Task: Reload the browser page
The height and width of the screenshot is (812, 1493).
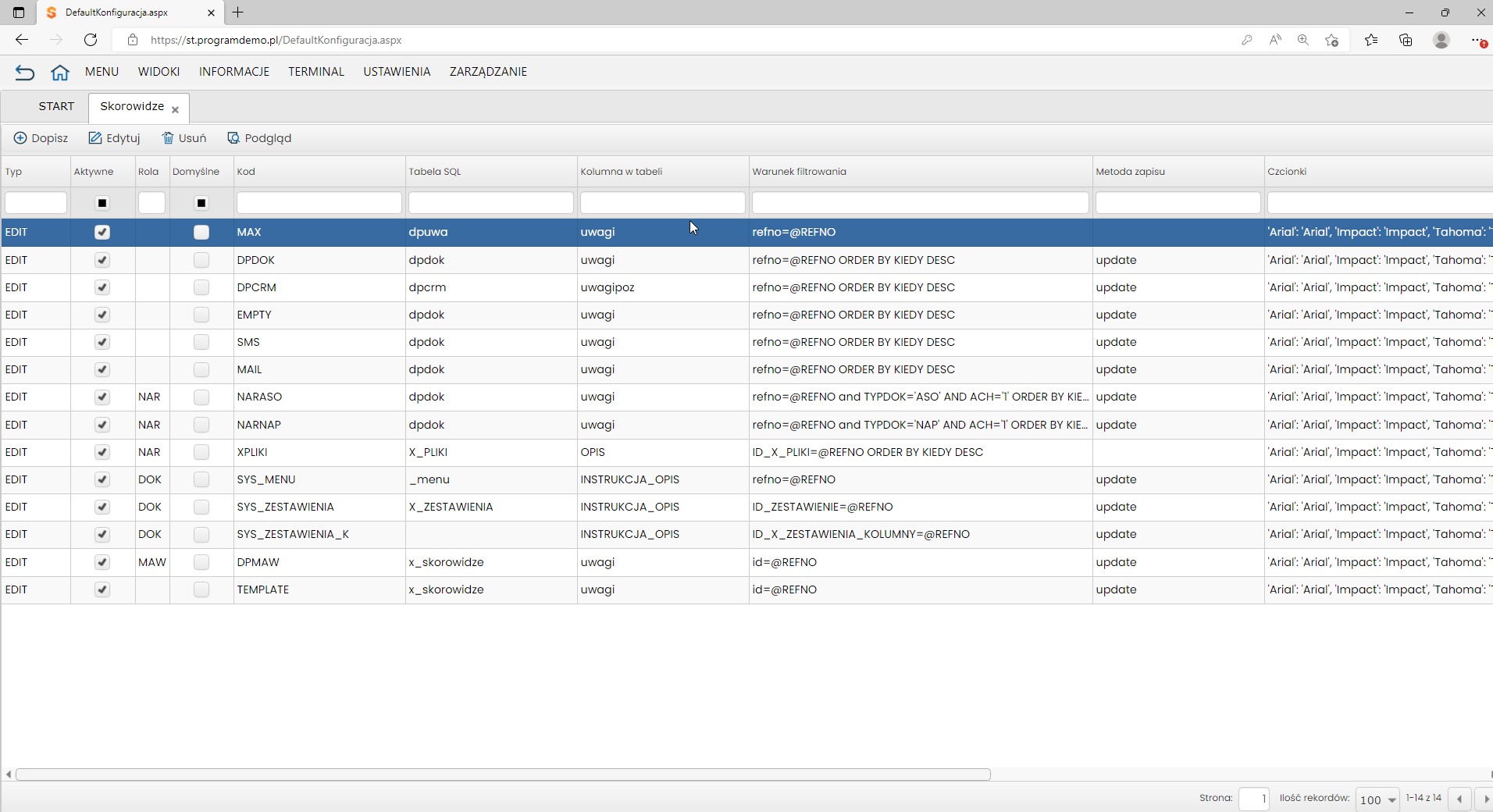Action: 91,40
